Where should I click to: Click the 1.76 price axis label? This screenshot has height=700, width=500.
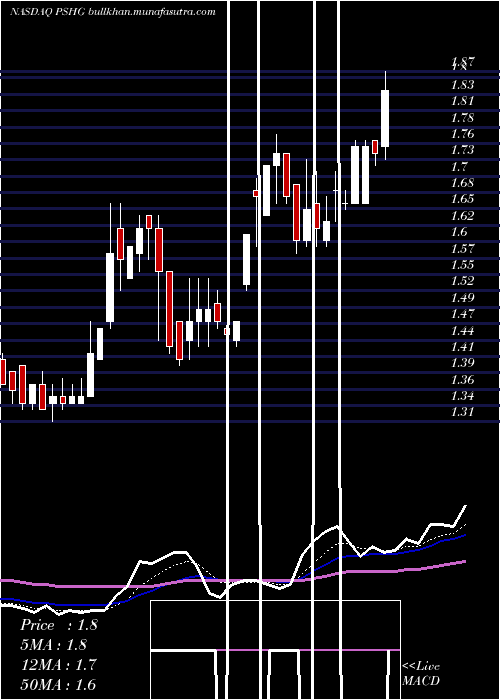462,133
